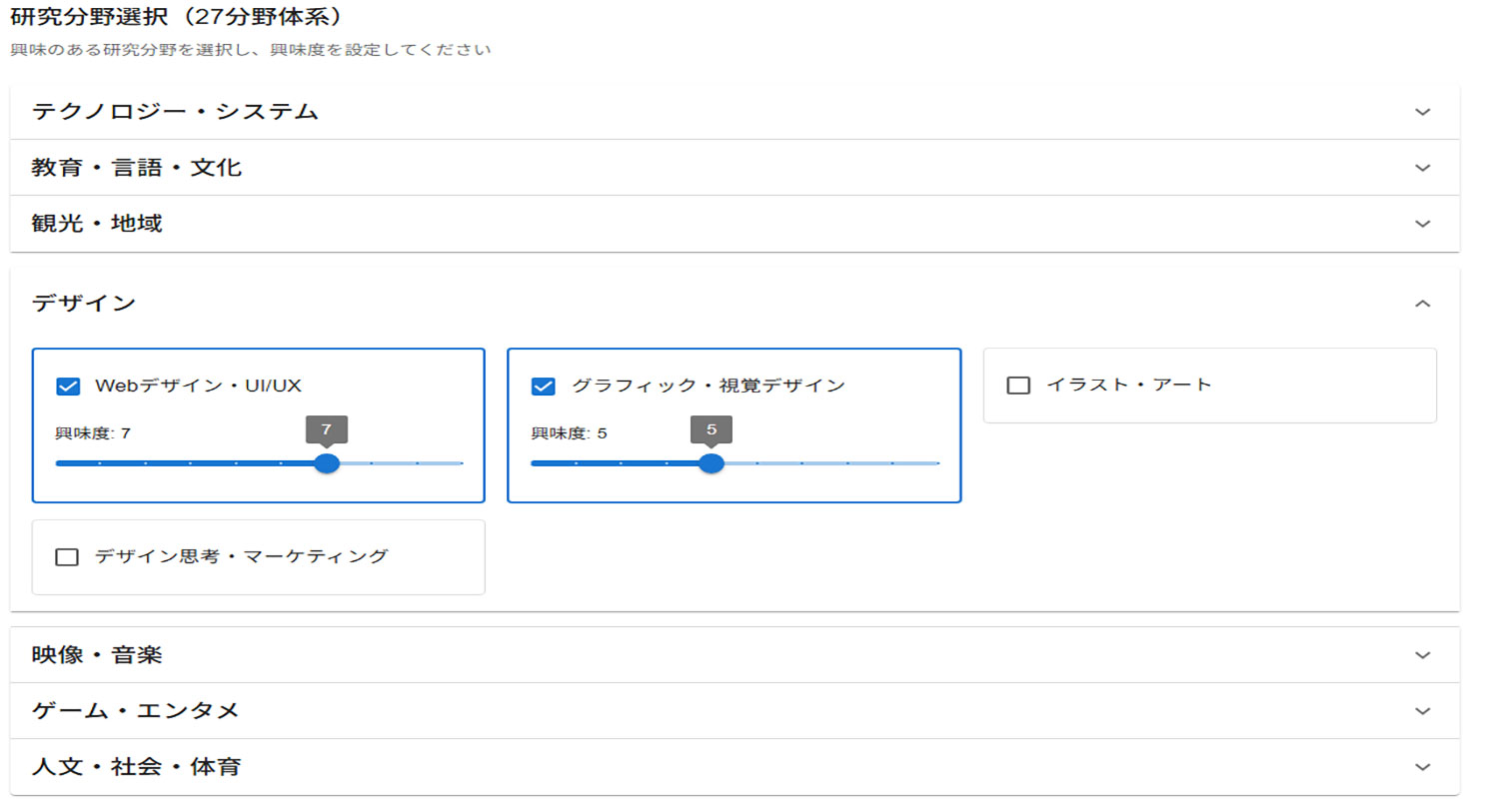Check the デザイン思考・マーケティング box
This screenshot has height=812, width=1499.
pos(67,557)
